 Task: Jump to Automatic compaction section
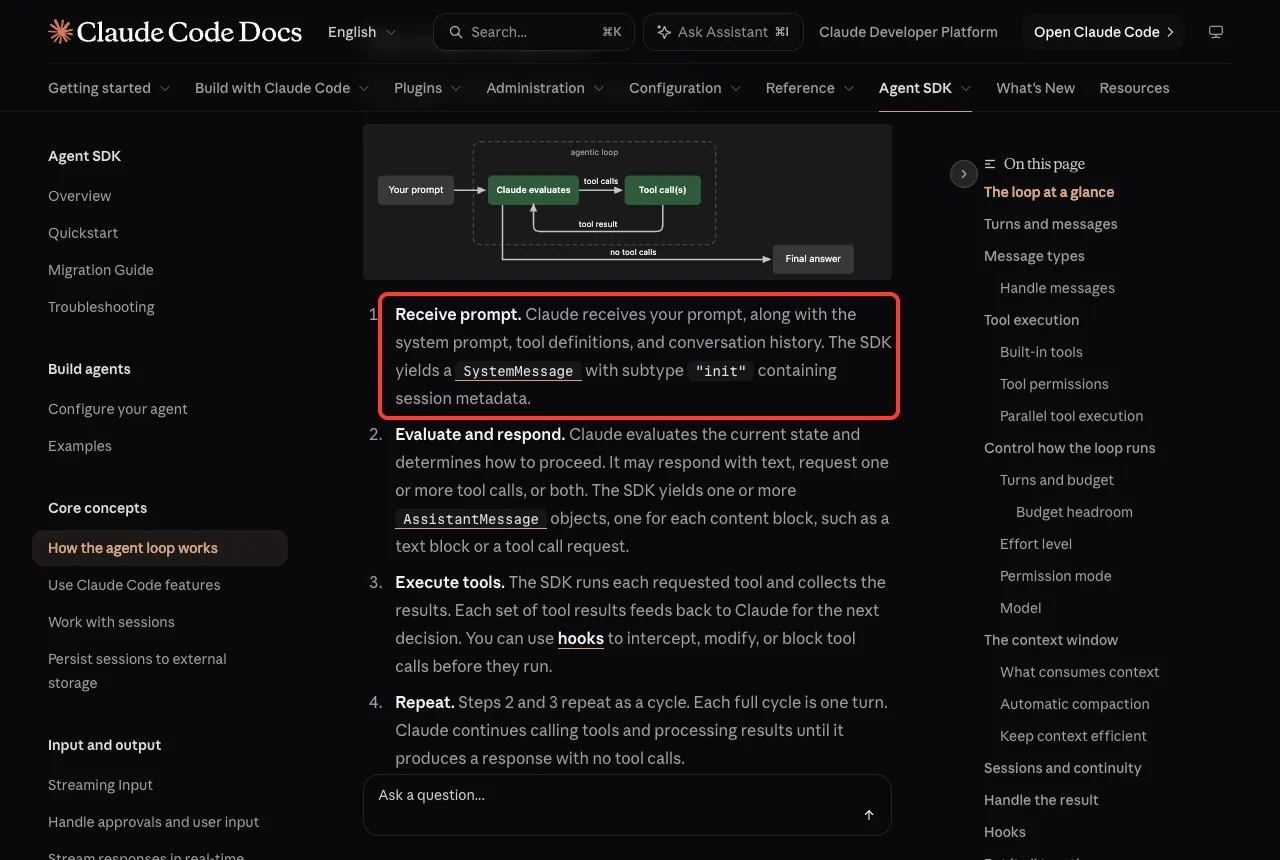(x=1075, y=704)
